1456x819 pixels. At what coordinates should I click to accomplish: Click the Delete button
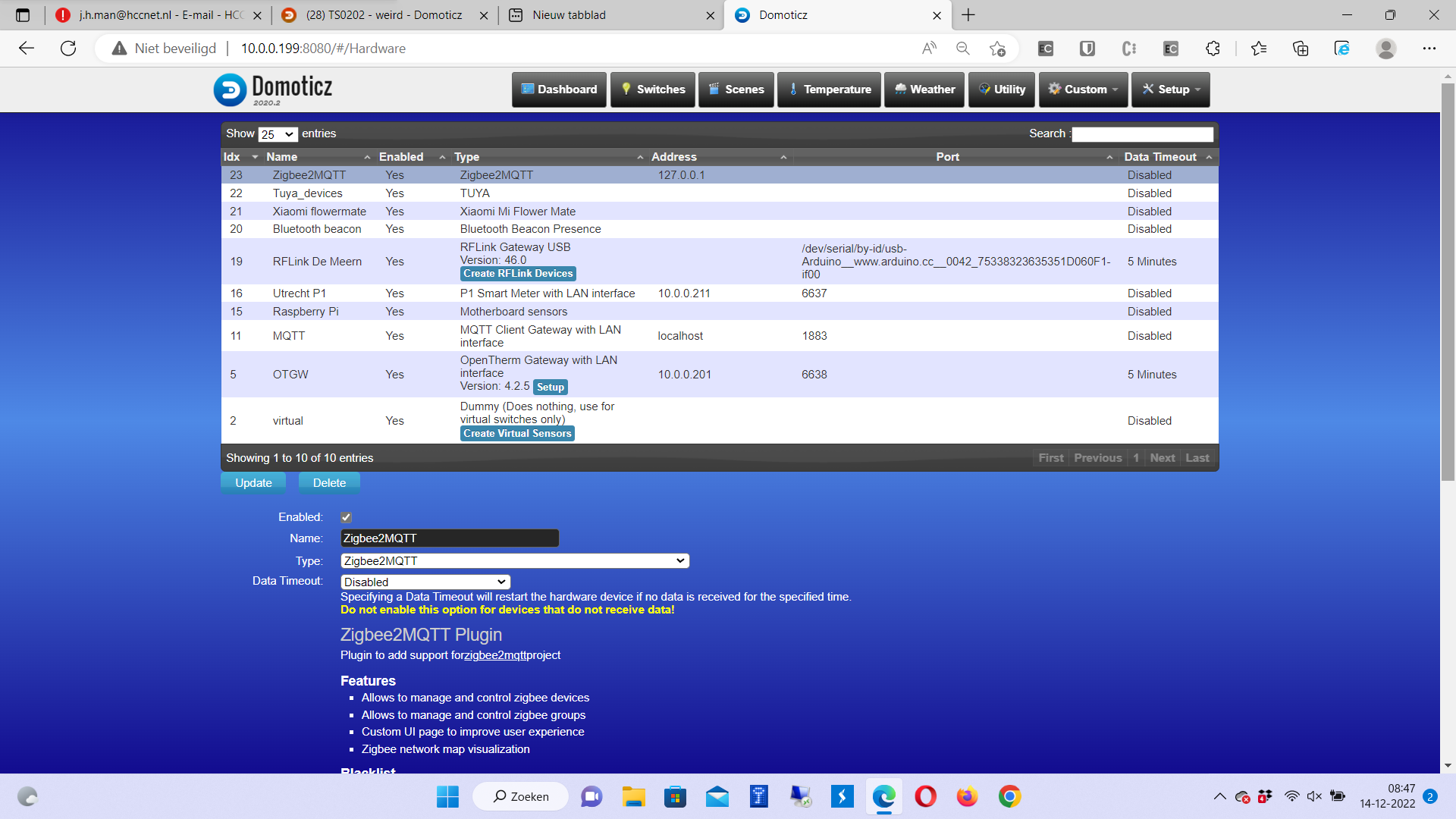[x=329, y=483]
